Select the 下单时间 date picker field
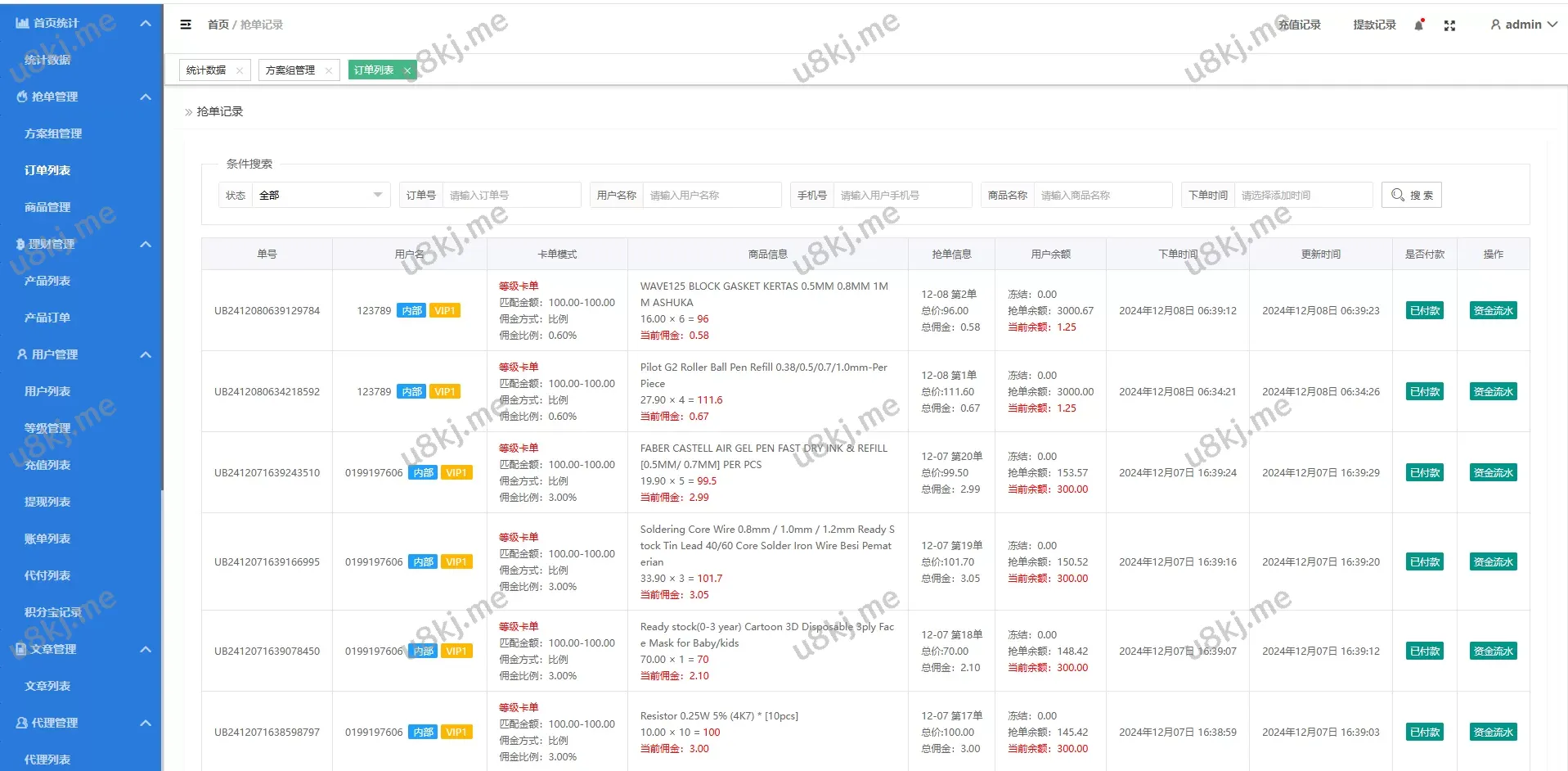 click(x=1302, y=195)
